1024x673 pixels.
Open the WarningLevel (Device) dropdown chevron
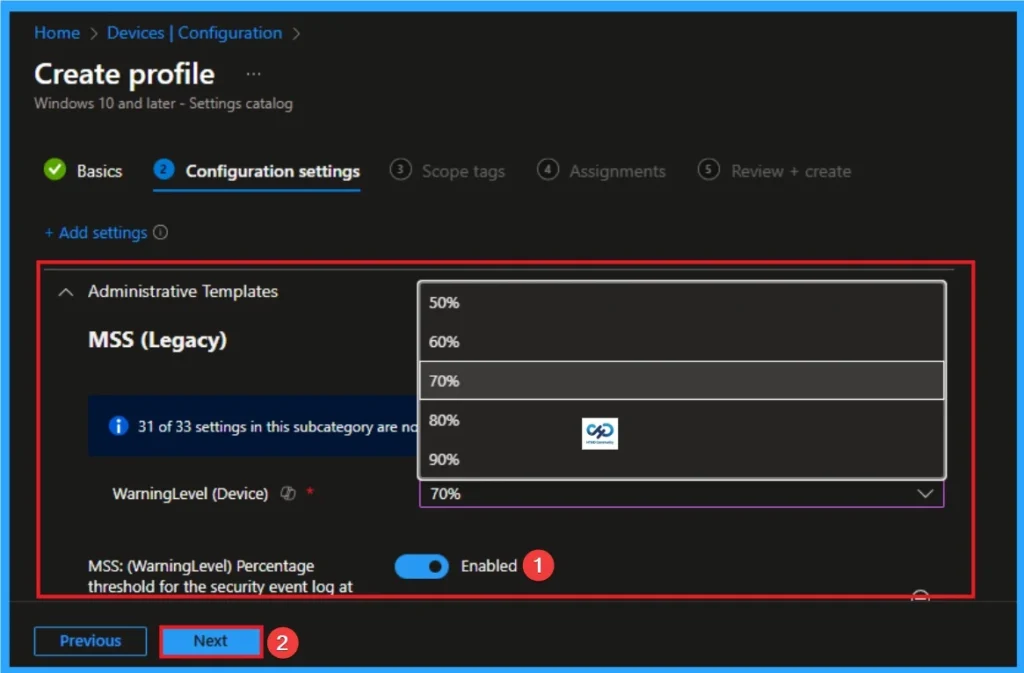click(x=925, y=492)
